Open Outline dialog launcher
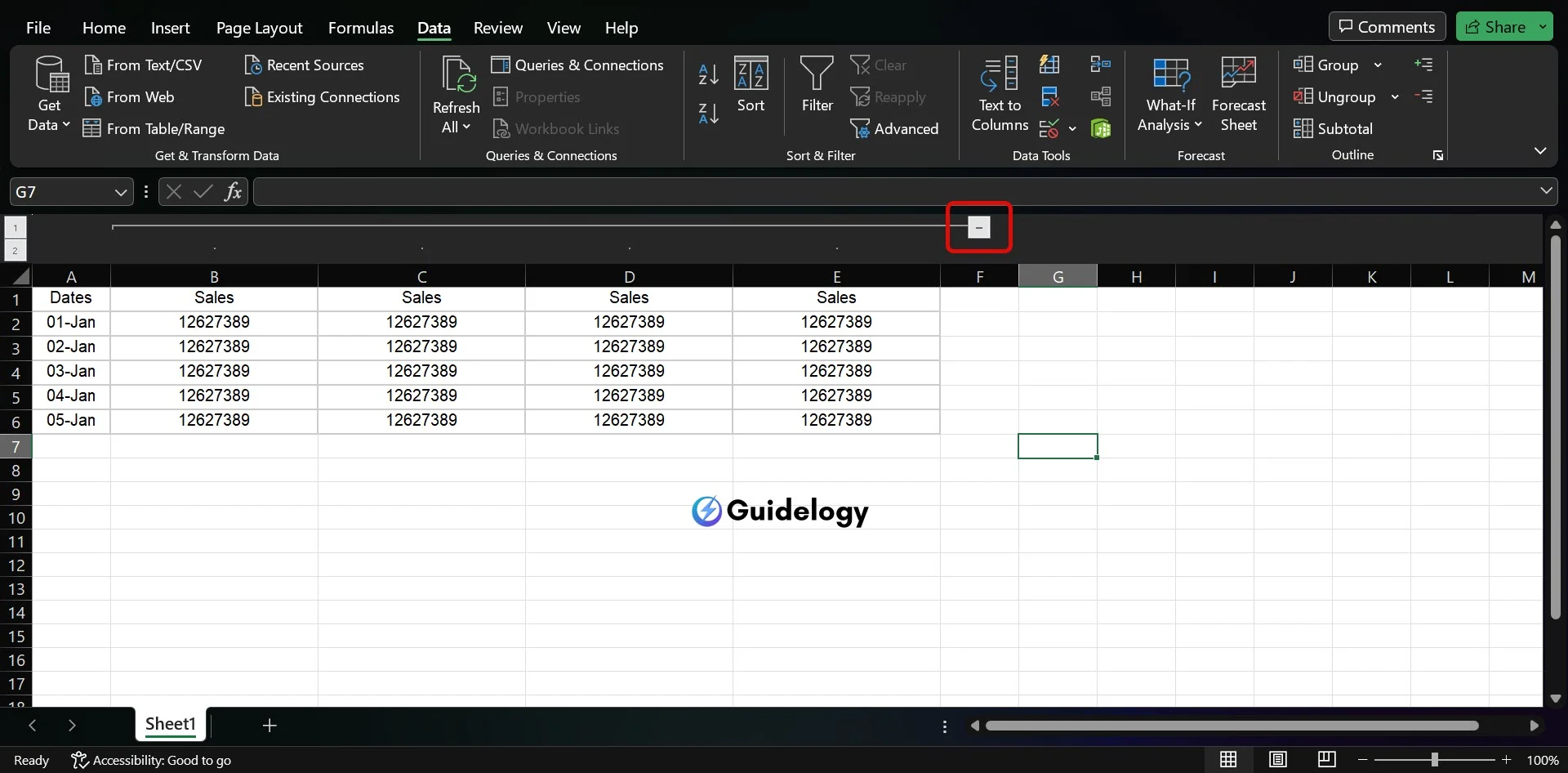Viewport: 1568px width, 773px height. [x=1438, y=155]
